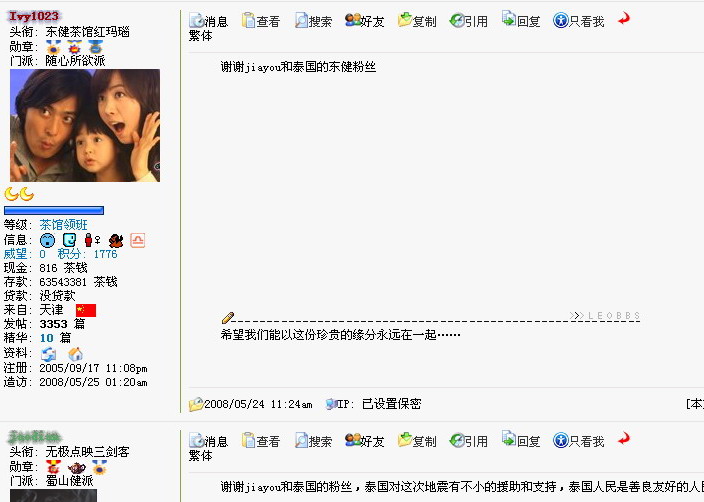Click the 回复 icon in the second post
Screen dimensions: 704x502
point(521,440)
